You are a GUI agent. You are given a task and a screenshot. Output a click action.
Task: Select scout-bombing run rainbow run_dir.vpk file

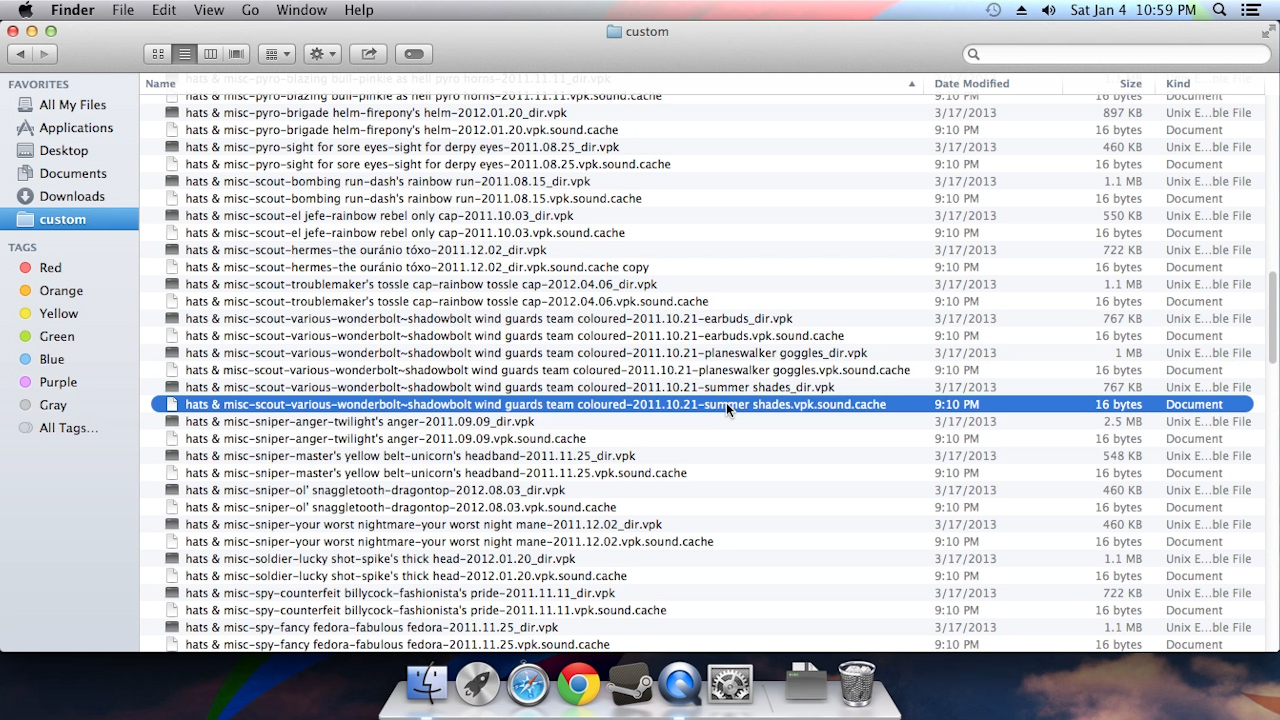pyautogui.click(x=702, y=182)
